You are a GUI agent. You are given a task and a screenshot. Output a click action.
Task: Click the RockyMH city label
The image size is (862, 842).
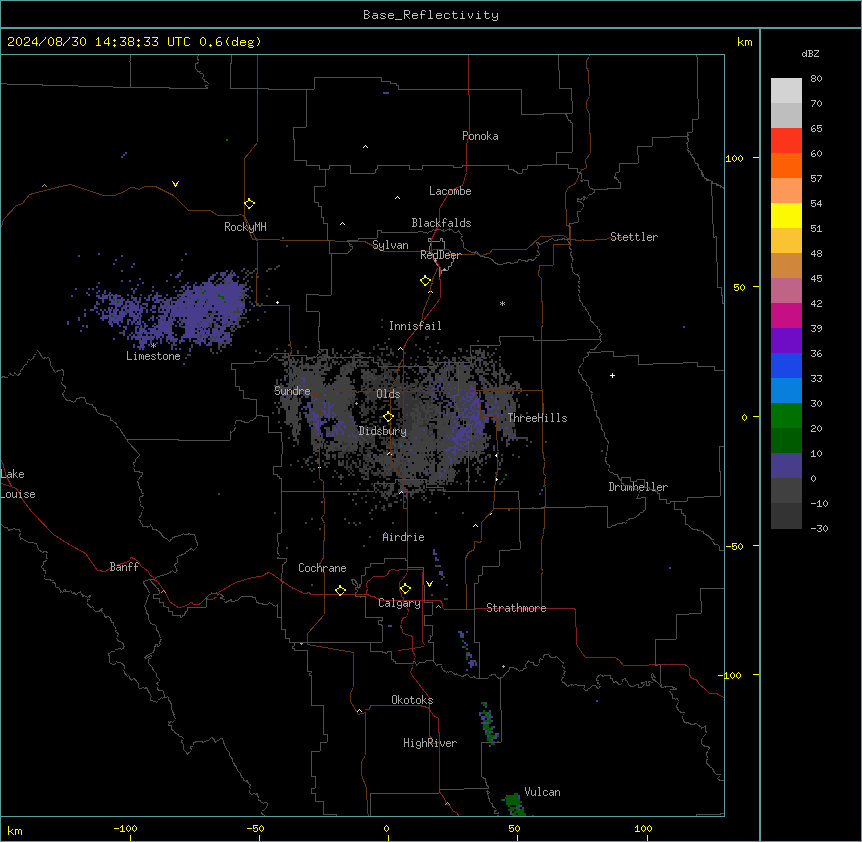coord(245,227)
